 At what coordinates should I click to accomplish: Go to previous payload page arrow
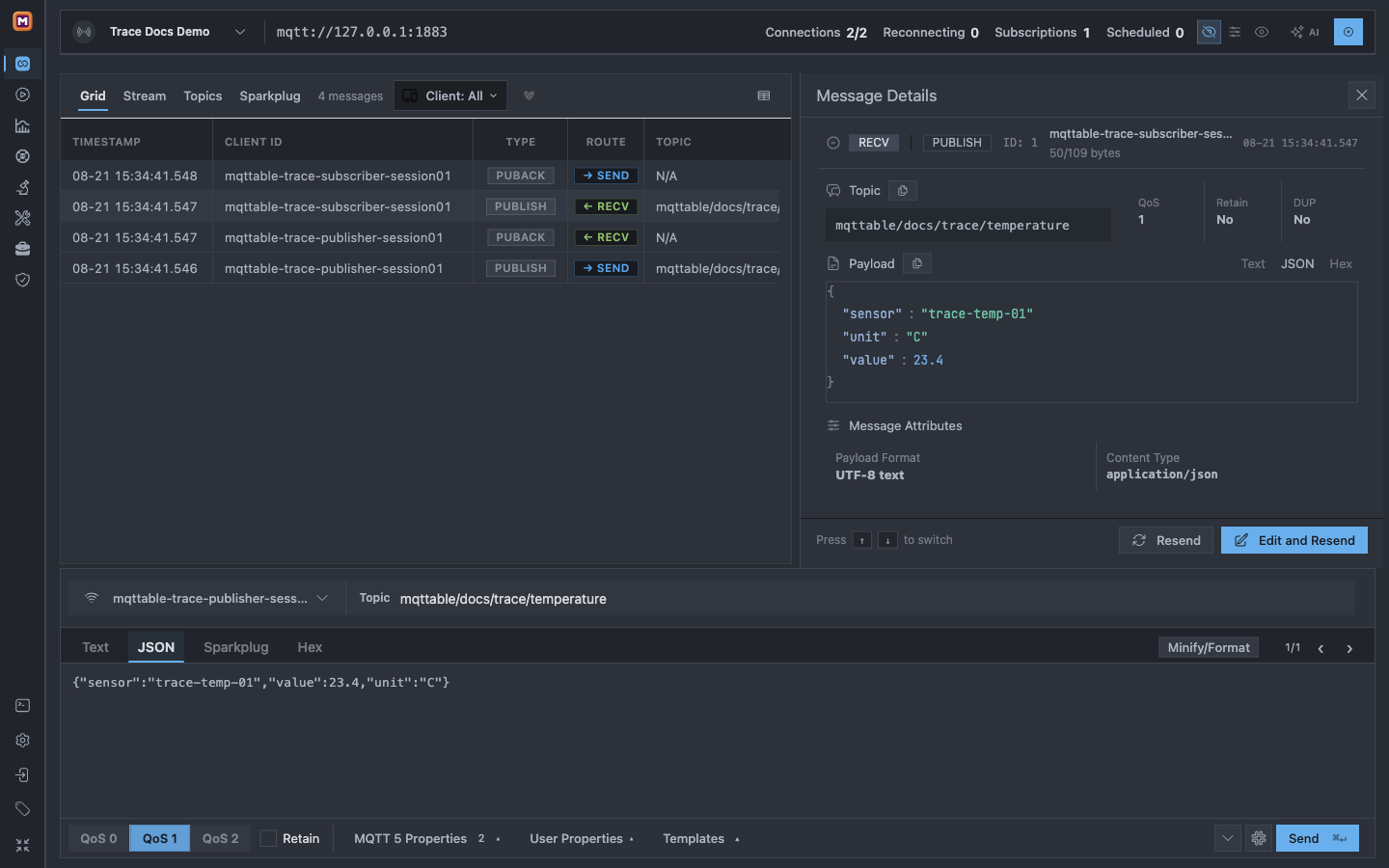(x=1321, y=648)
